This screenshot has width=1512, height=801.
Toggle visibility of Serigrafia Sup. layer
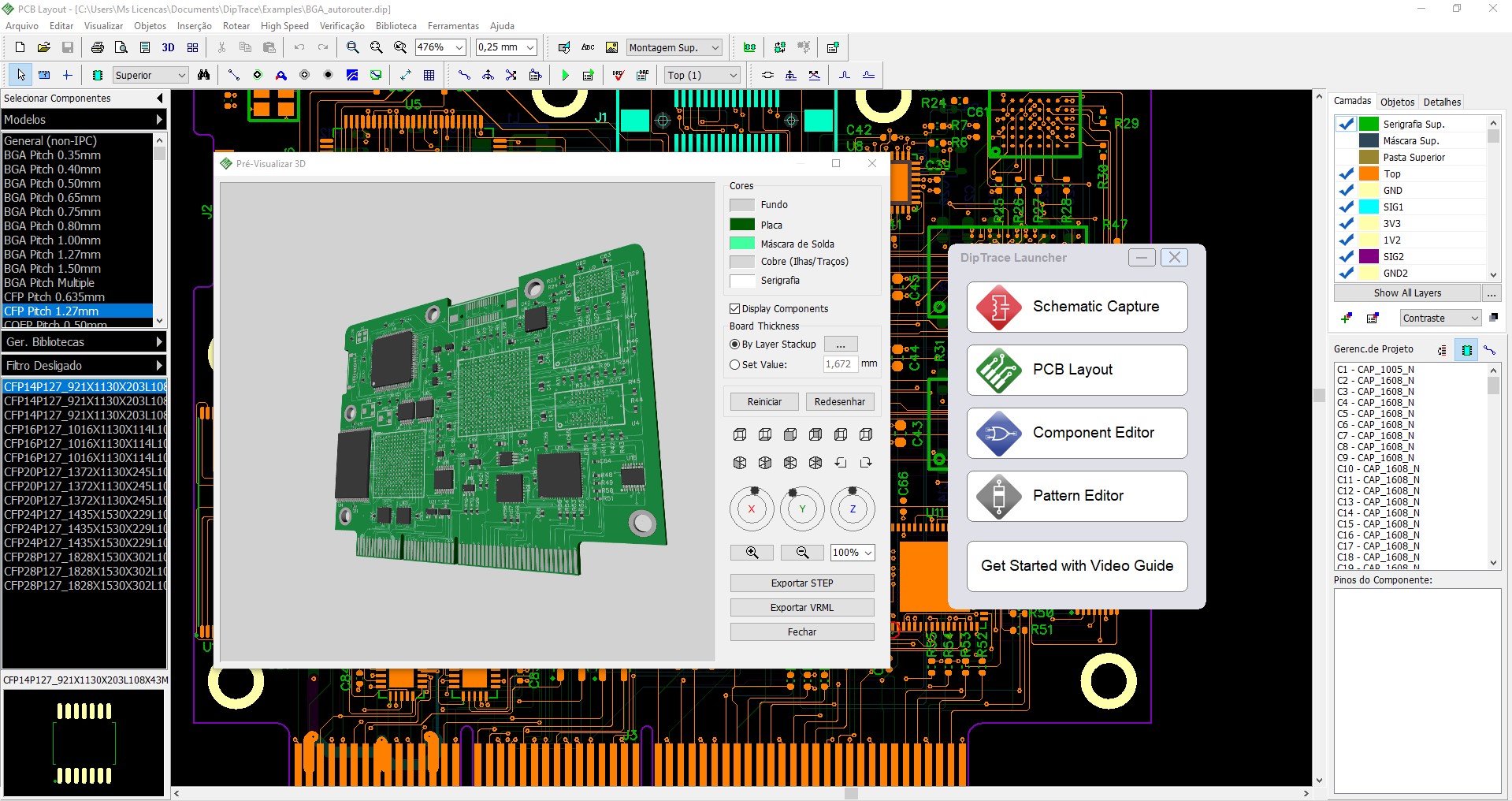[1347, 124]
